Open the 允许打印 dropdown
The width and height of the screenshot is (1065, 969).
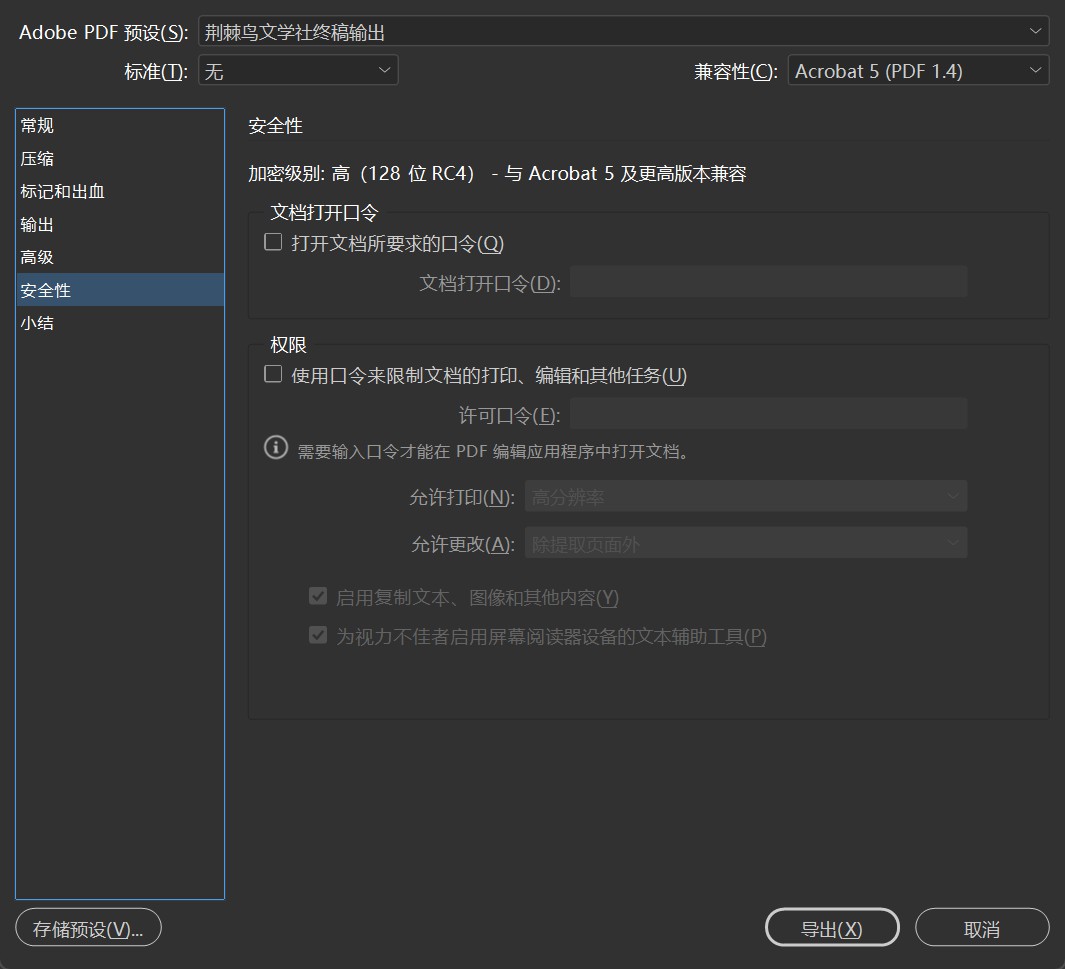[x=745, y=497]
